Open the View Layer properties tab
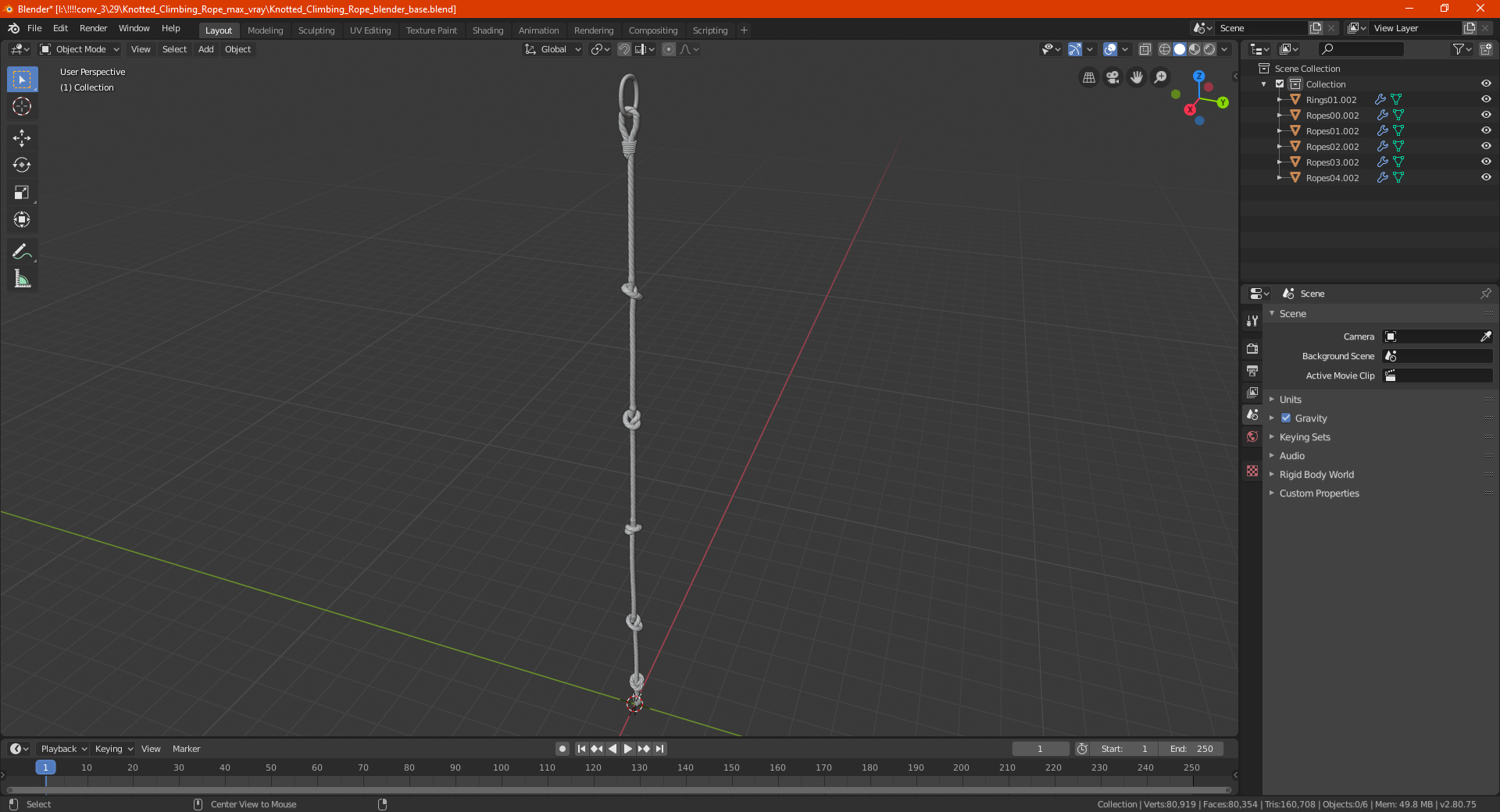1500x812 pixels. 1252,392
